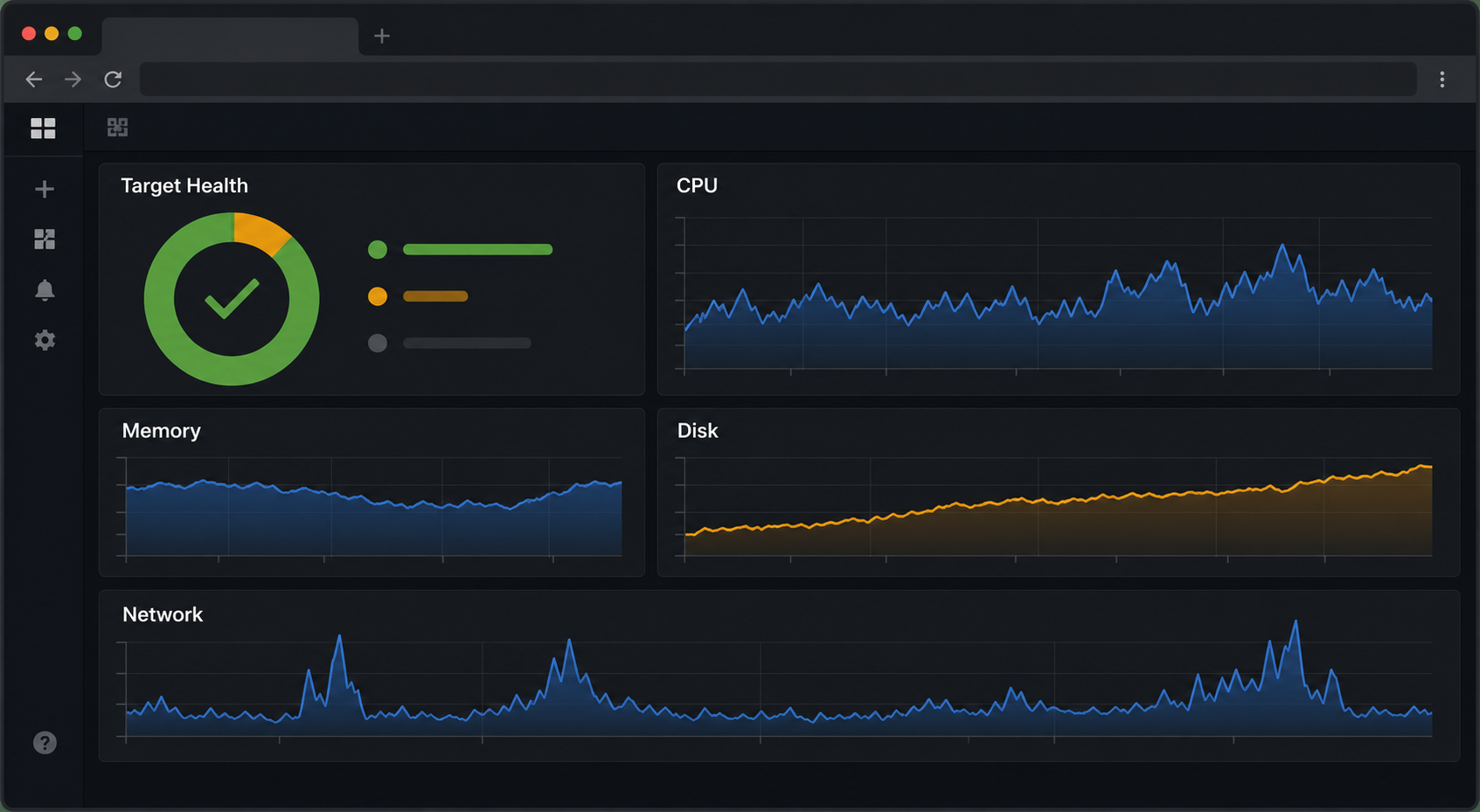The height and width of the screenshot is (812, 1480).
Task: Click the Memory panel title
Action: pos(162,431)
